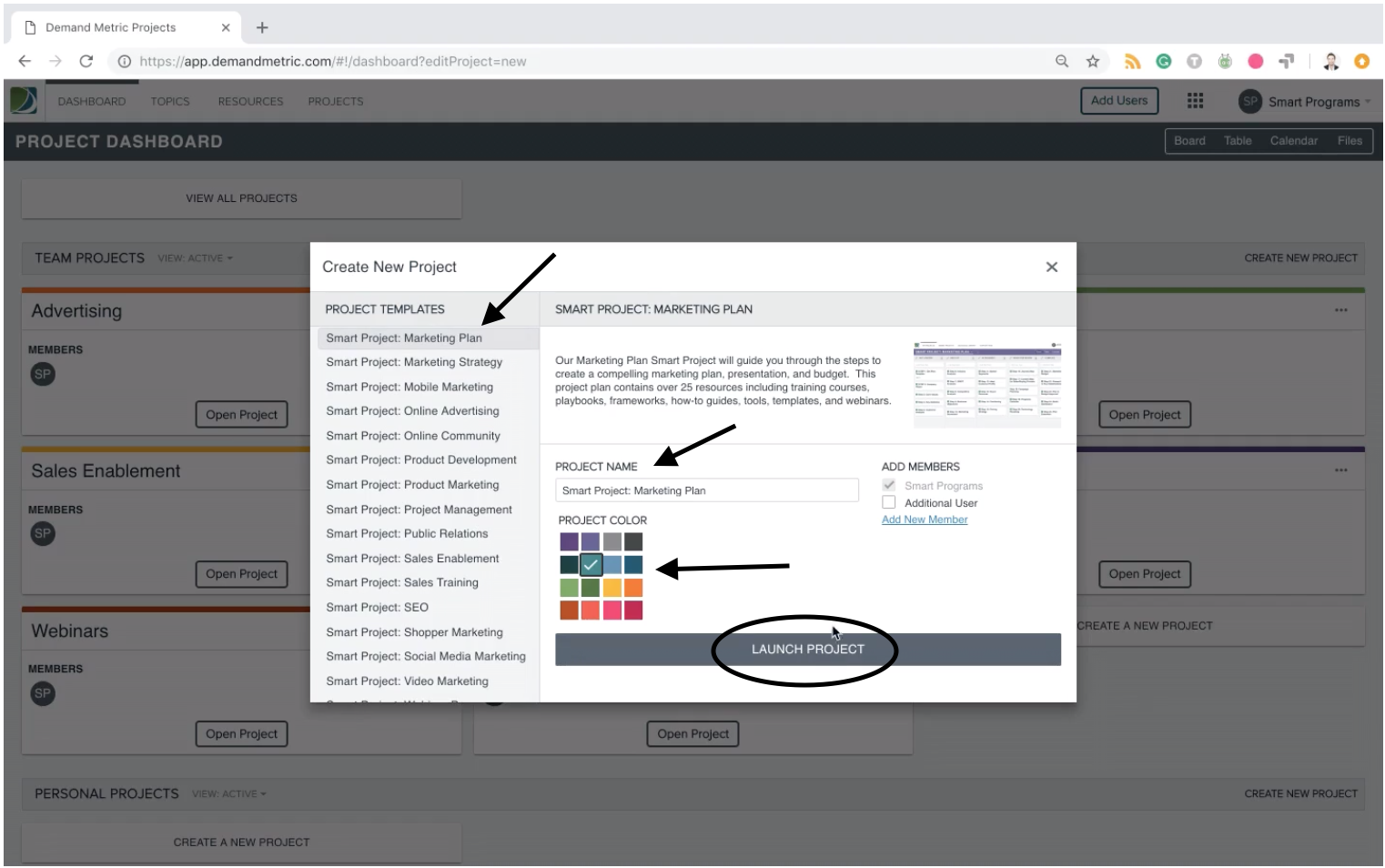Image resolution: width=1385 pixels, height=868 pixels.
Task: Open the Advertising project
Action: tap(241, 415)
